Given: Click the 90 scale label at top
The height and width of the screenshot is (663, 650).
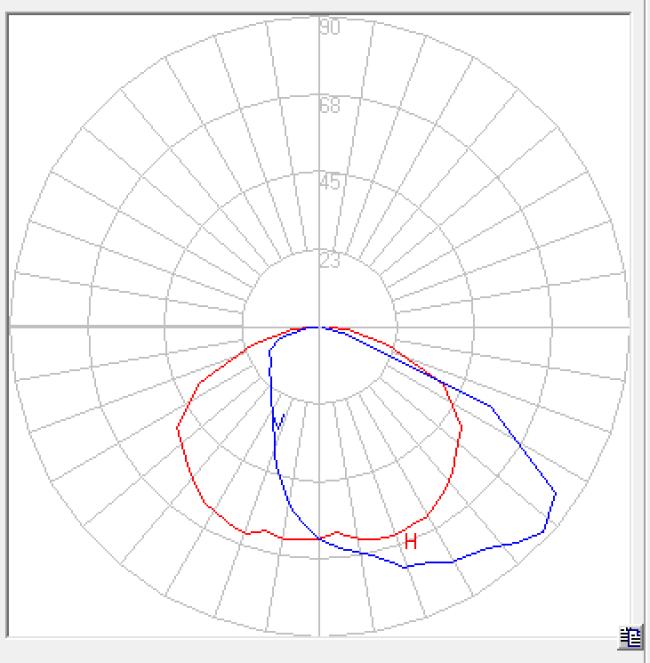Looking at the screenshot, I should 330,28.
